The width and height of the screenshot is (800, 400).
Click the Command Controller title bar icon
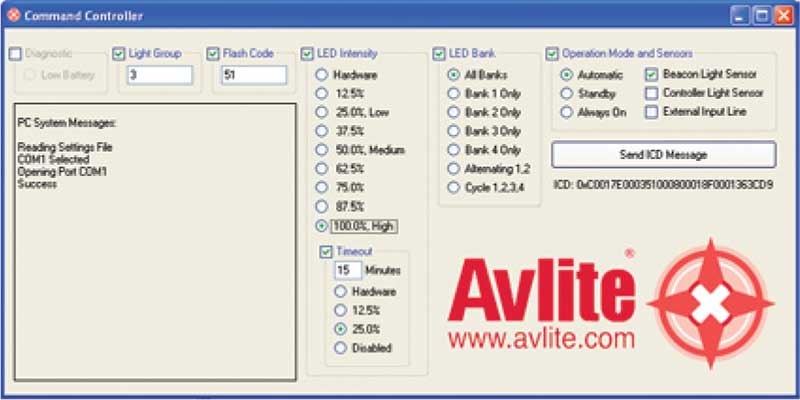pos(14,15)
